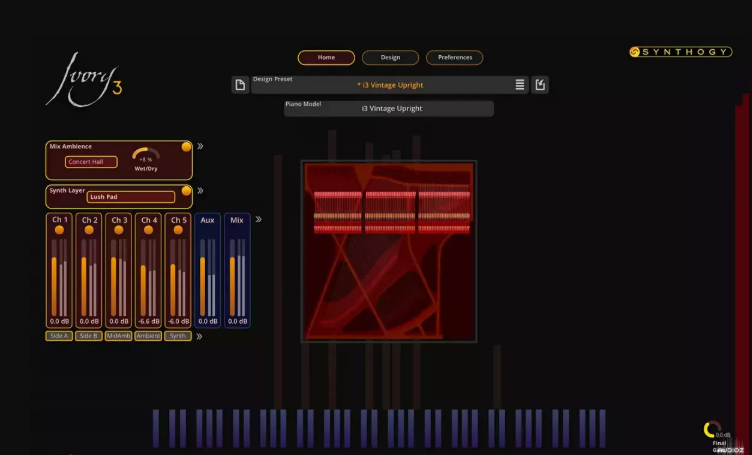Viewport: 752px width, 455px height.
Task: Click the Ch 2 volume fader
Action: 84,278
